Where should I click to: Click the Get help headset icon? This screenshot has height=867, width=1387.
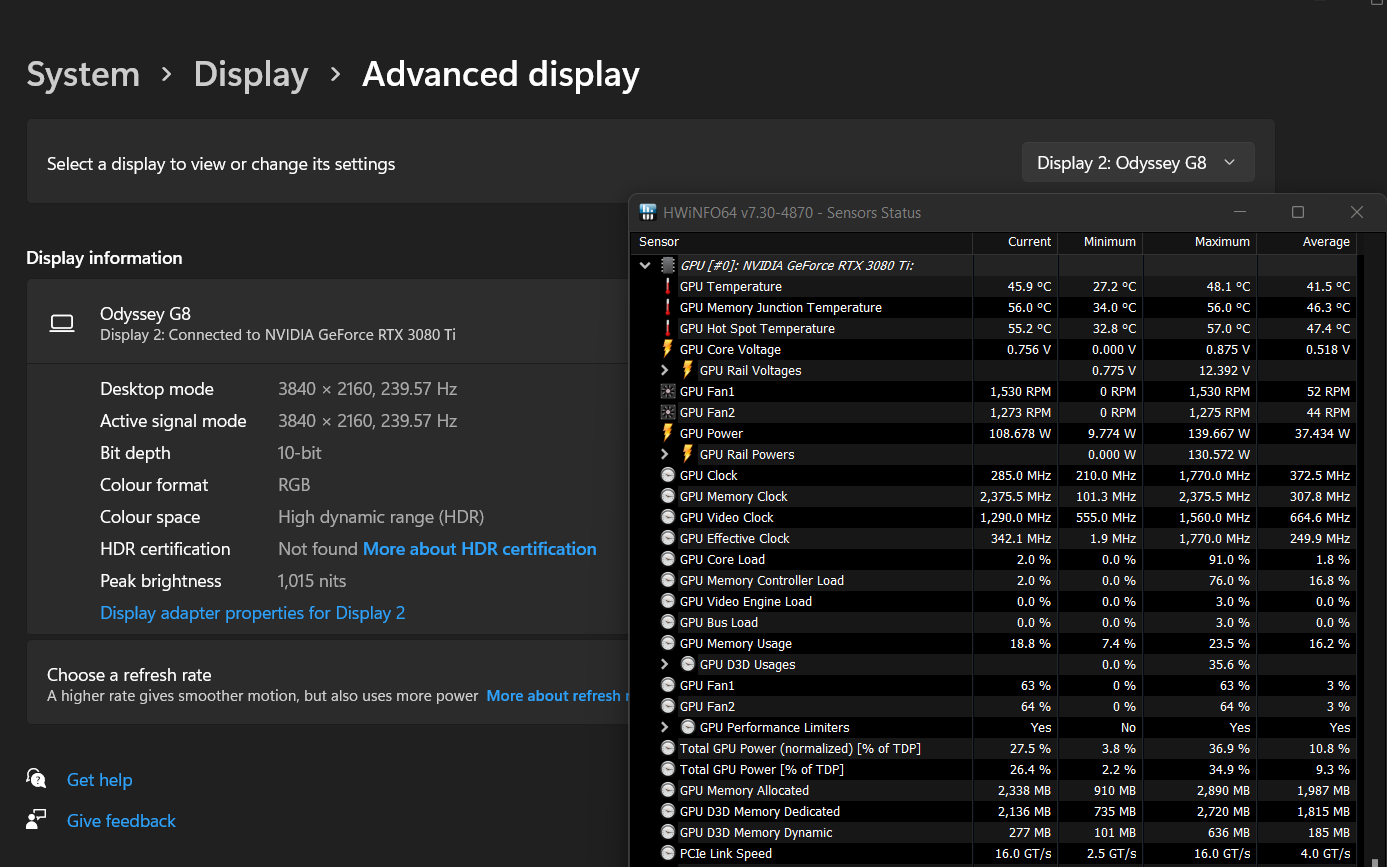36,779
